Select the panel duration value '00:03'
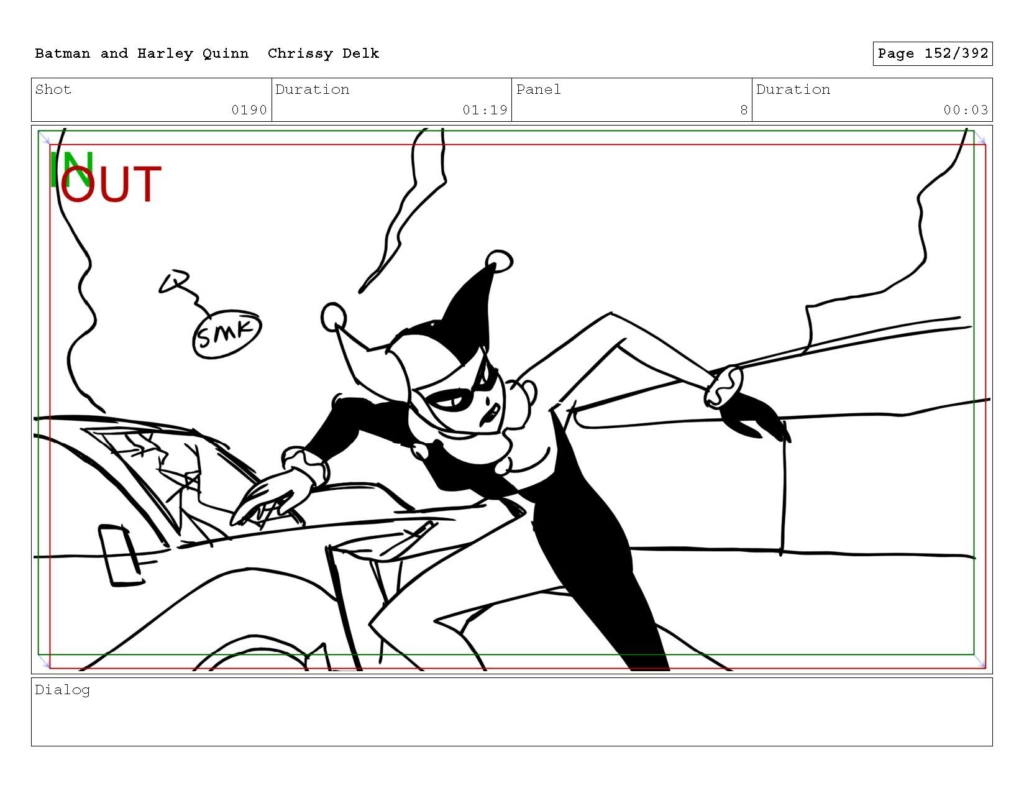 (966, 110)
